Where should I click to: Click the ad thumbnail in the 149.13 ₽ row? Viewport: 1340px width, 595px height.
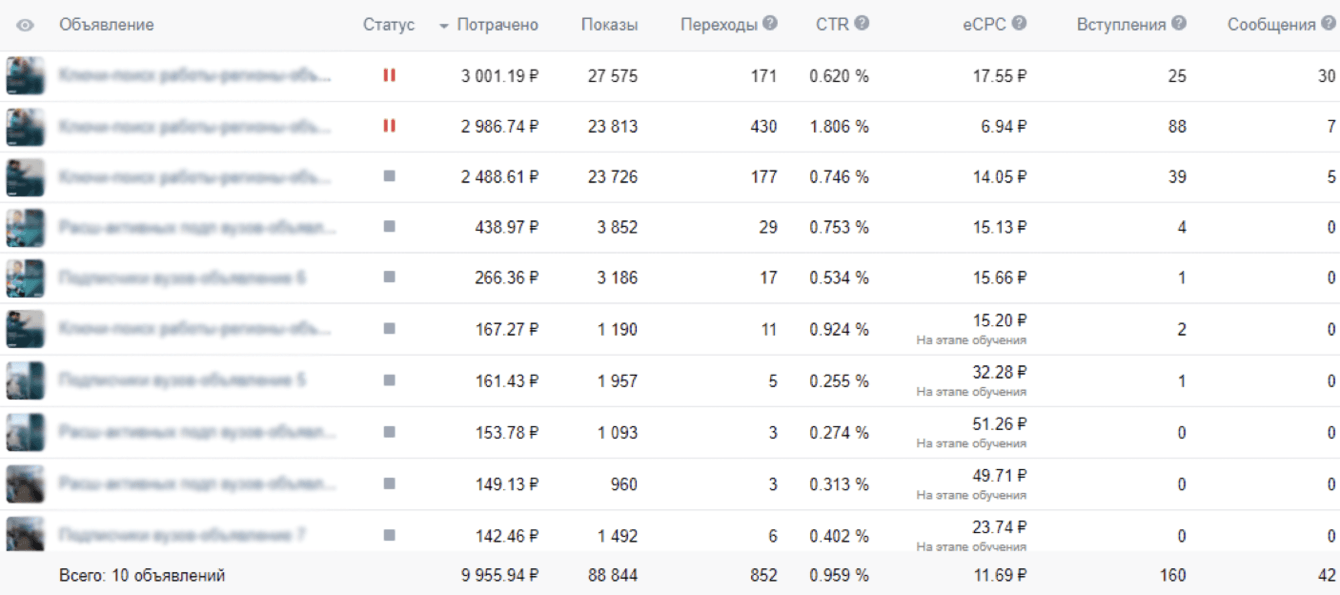25,484
